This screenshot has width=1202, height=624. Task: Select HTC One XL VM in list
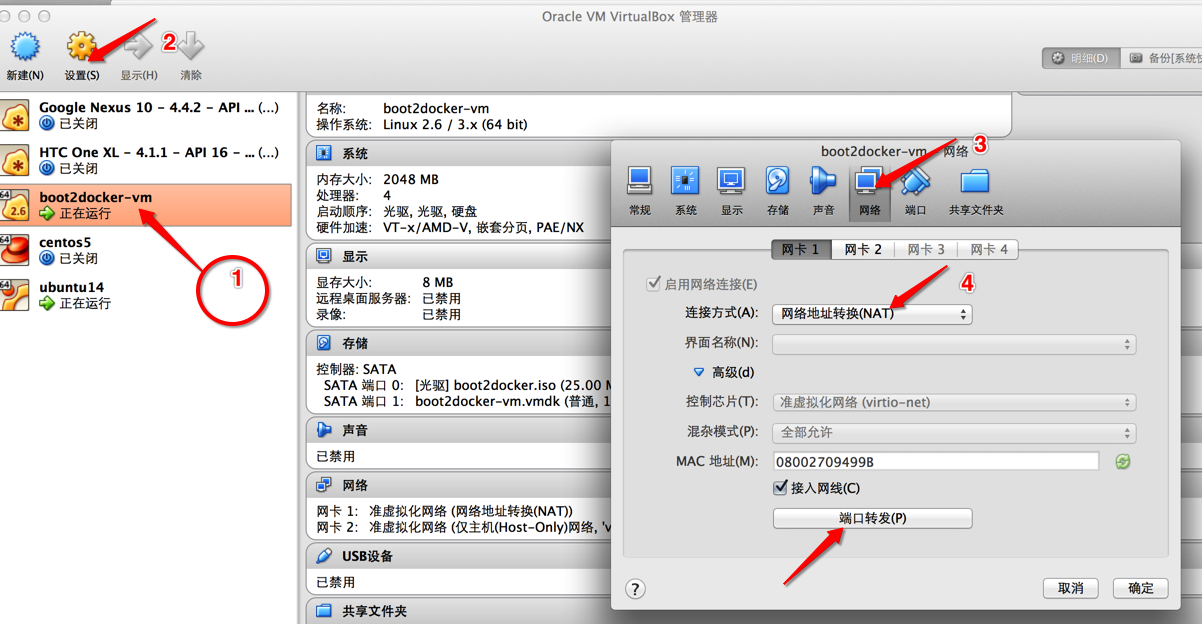(146, 160)
